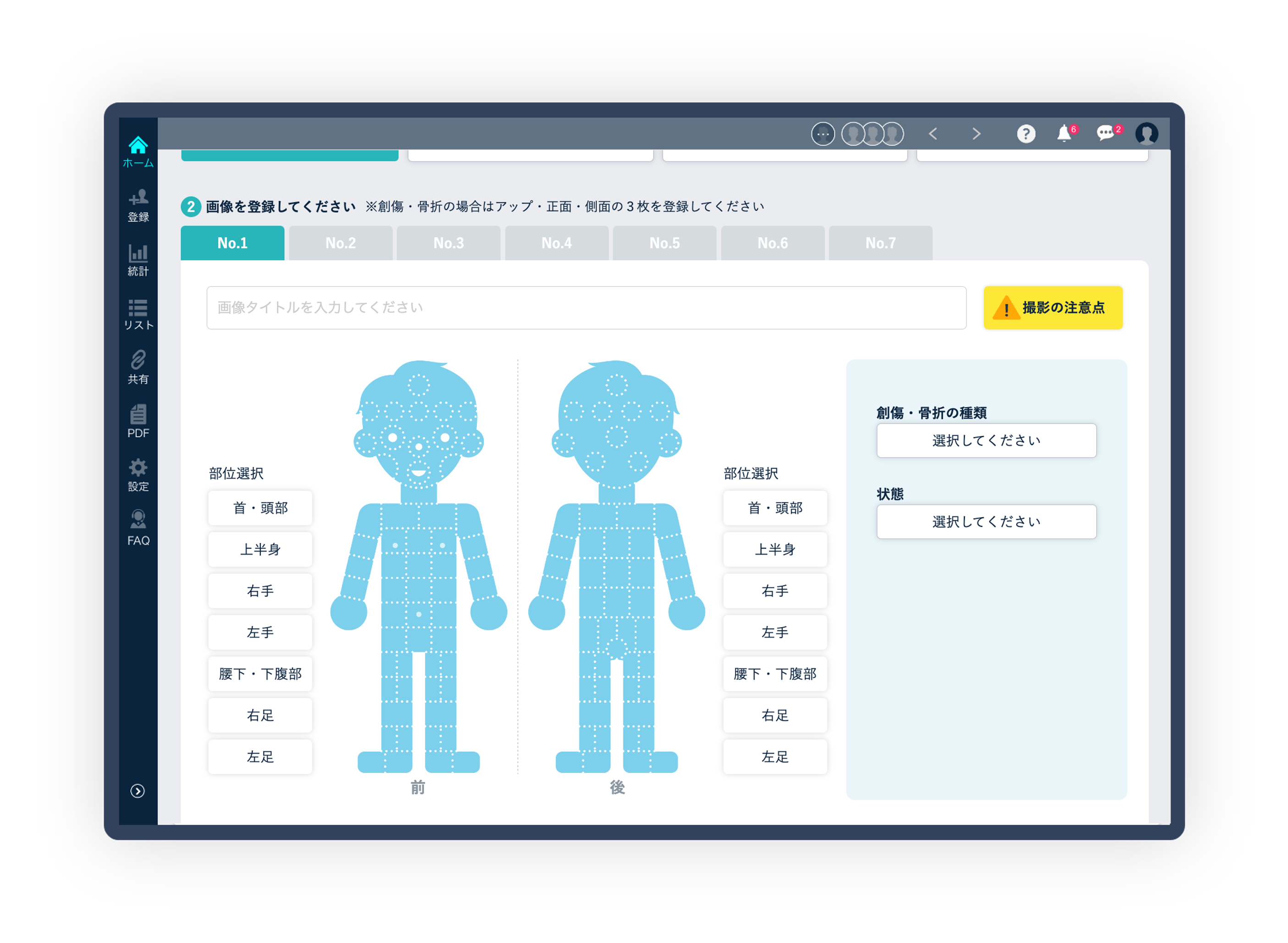This screenshot has width=1288, height=943.
Task: Click the question mark help icon
Action: pyautogui.click(x=1026, y=133)
